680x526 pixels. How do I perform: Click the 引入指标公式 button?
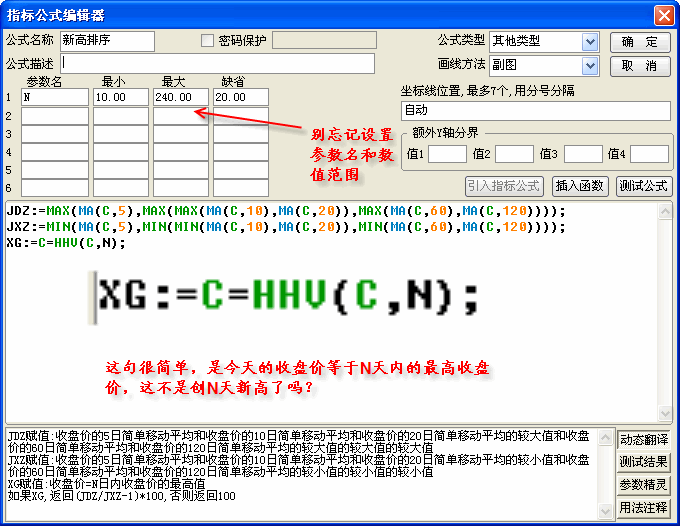(x=504, y=186)
